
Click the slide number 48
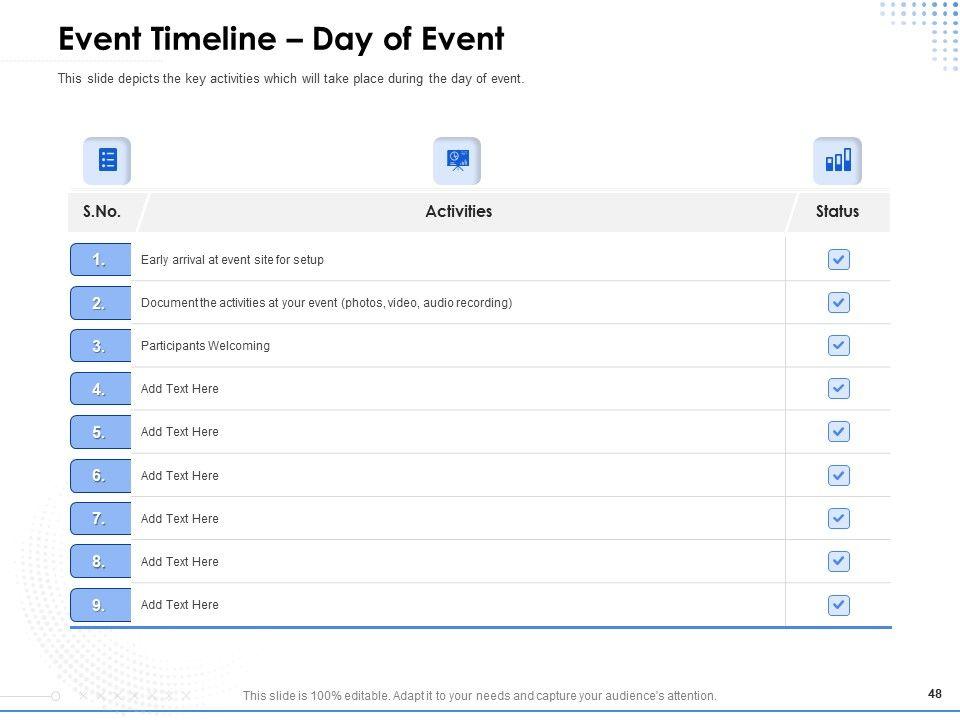coord(935,694)
